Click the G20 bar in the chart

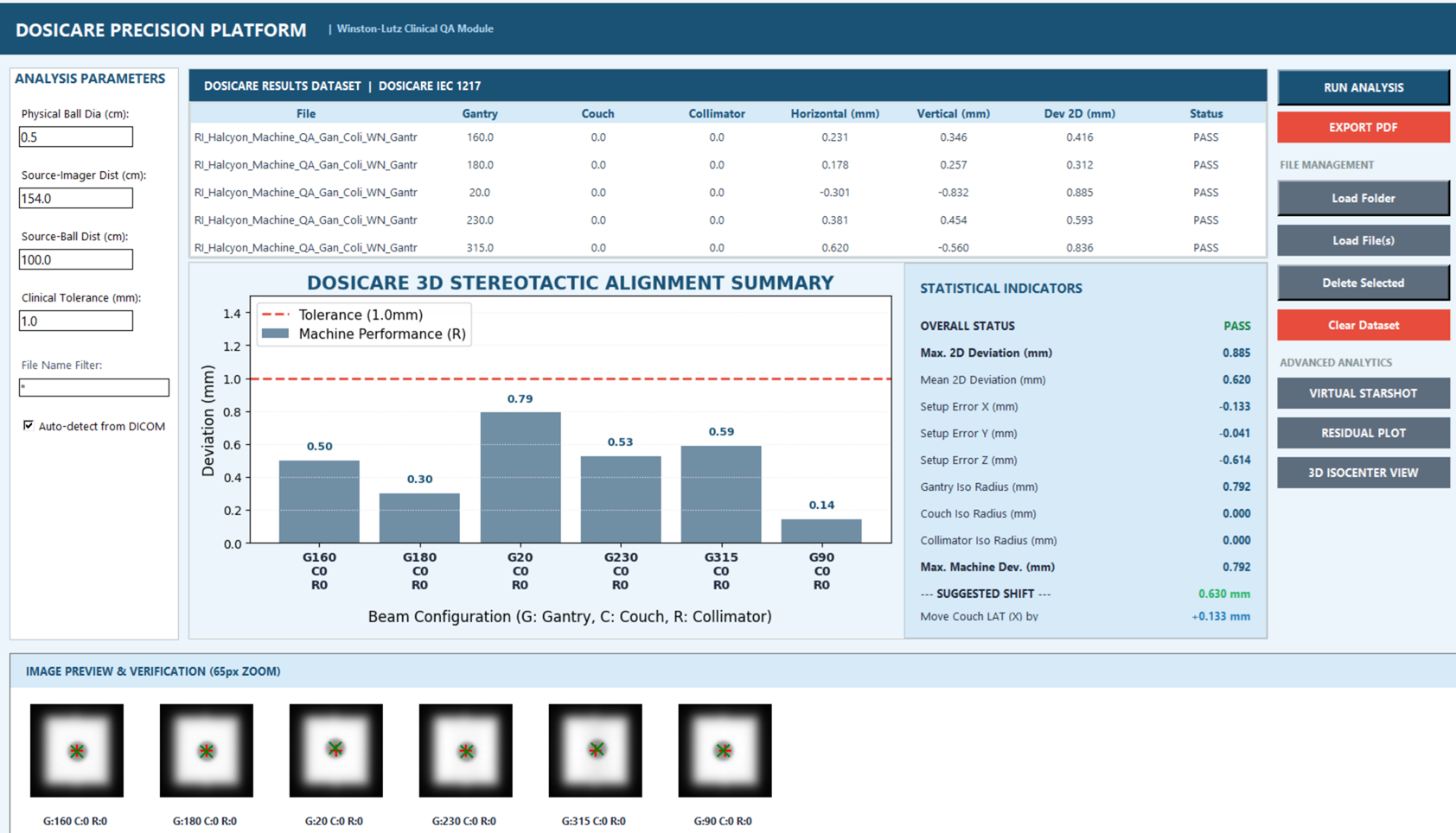[520, 478]
